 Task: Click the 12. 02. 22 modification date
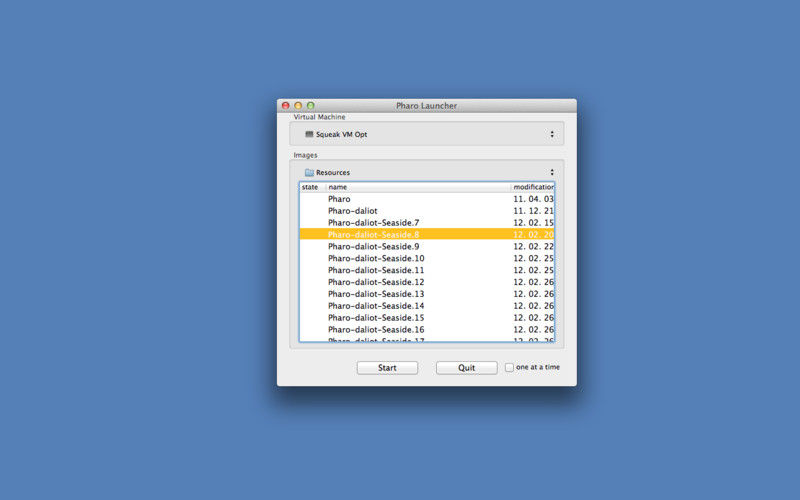pos(533,246)
